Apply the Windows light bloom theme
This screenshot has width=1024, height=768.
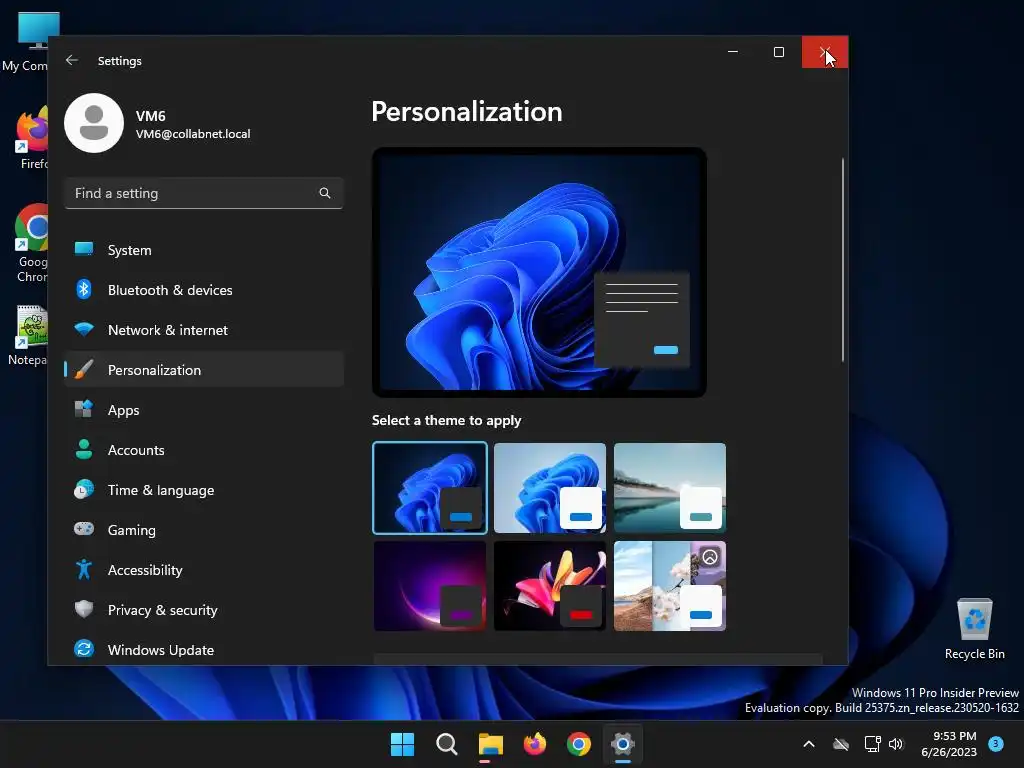[x=550, y=488]
